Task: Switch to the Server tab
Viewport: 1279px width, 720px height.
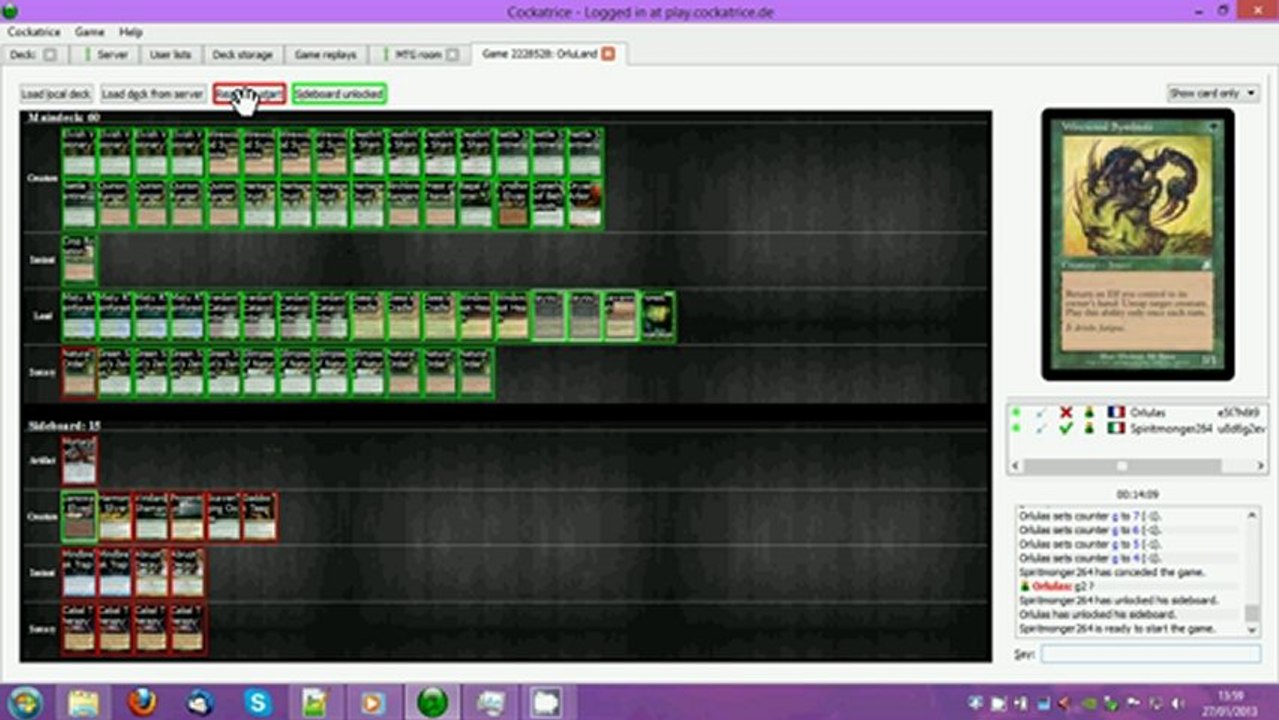Action: point(107,55)
